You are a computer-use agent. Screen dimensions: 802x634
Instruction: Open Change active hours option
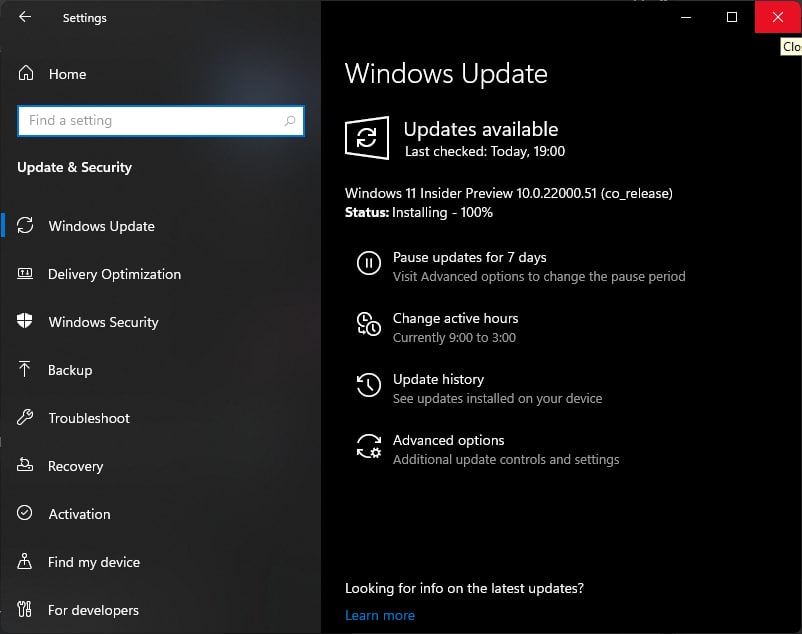pyautogui.click(x=455, y=319)
